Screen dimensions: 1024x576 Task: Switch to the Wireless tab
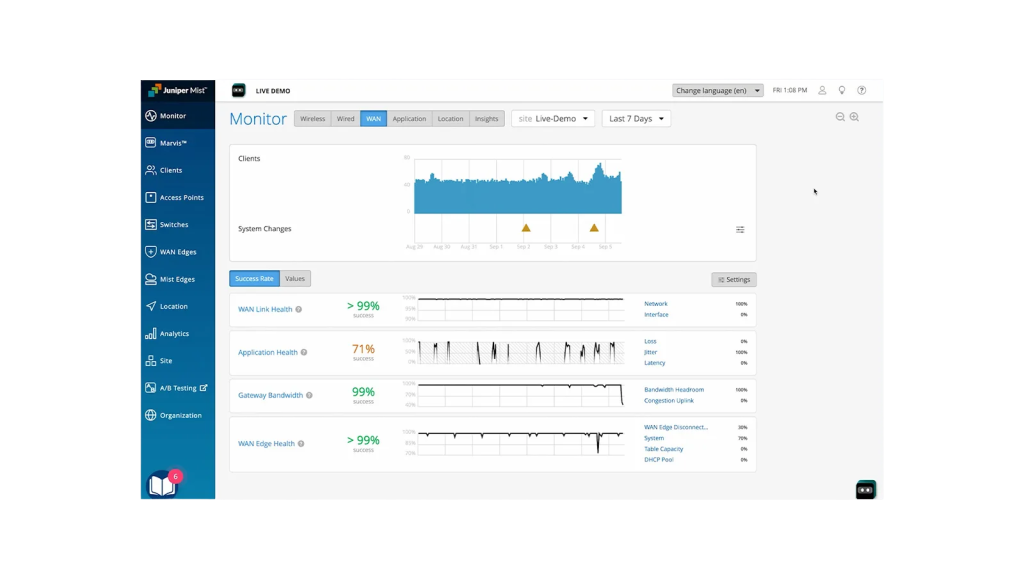[x=312, y=118]
